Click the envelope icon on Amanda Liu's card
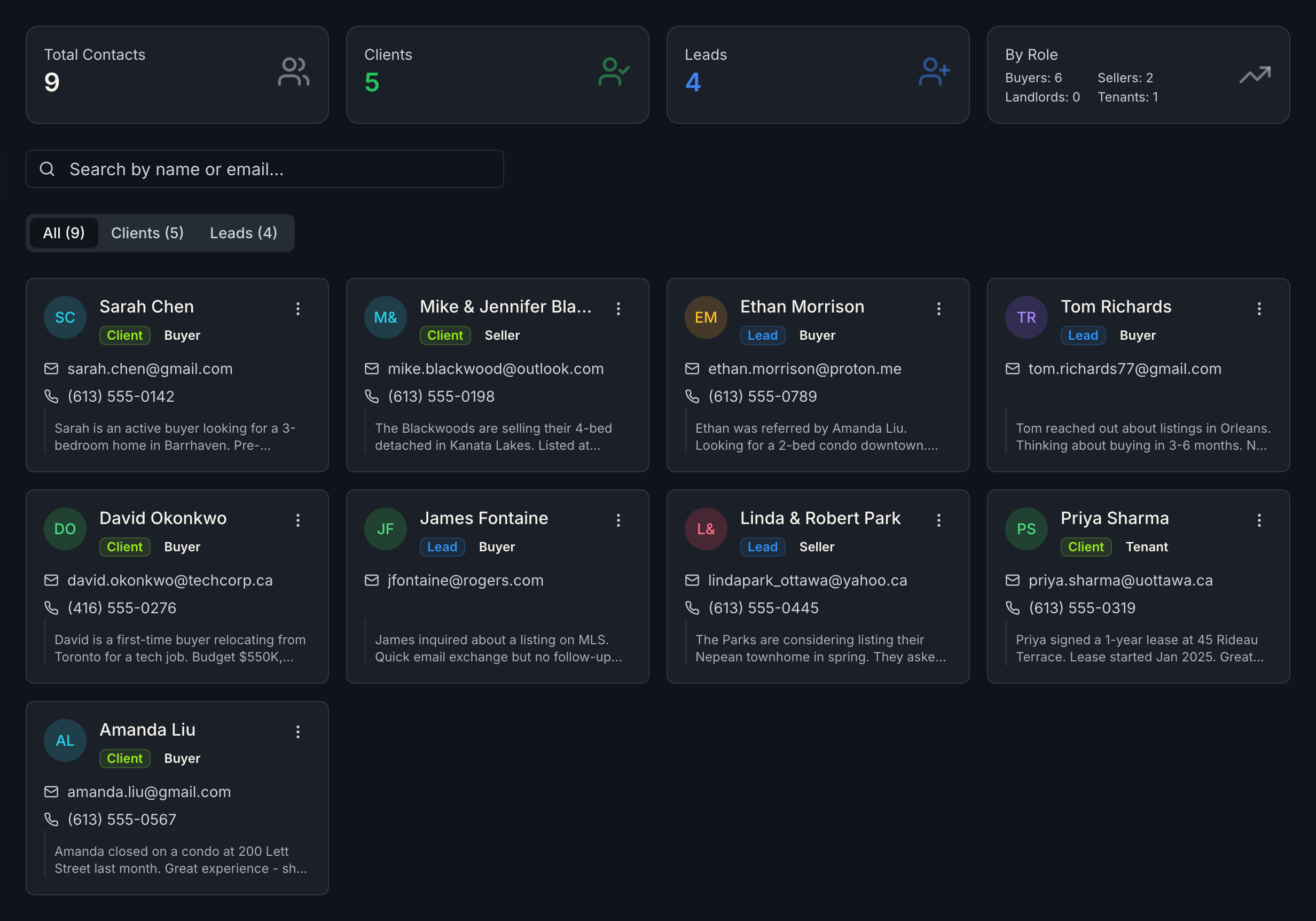Viewport: 1316px width, 921px height. [x=52, y=792]
